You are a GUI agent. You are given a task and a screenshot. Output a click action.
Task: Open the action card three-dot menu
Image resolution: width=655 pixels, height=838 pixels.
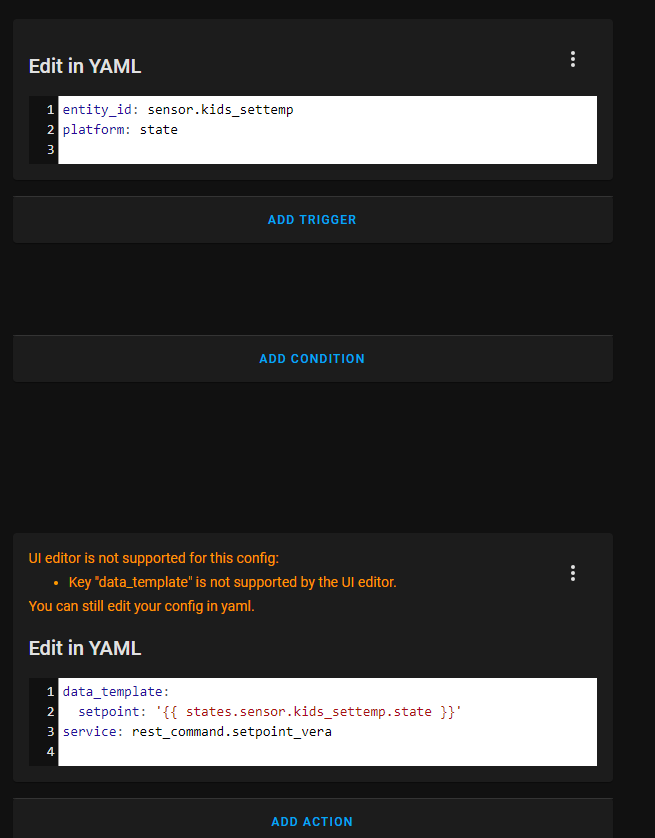click(573, 573)
